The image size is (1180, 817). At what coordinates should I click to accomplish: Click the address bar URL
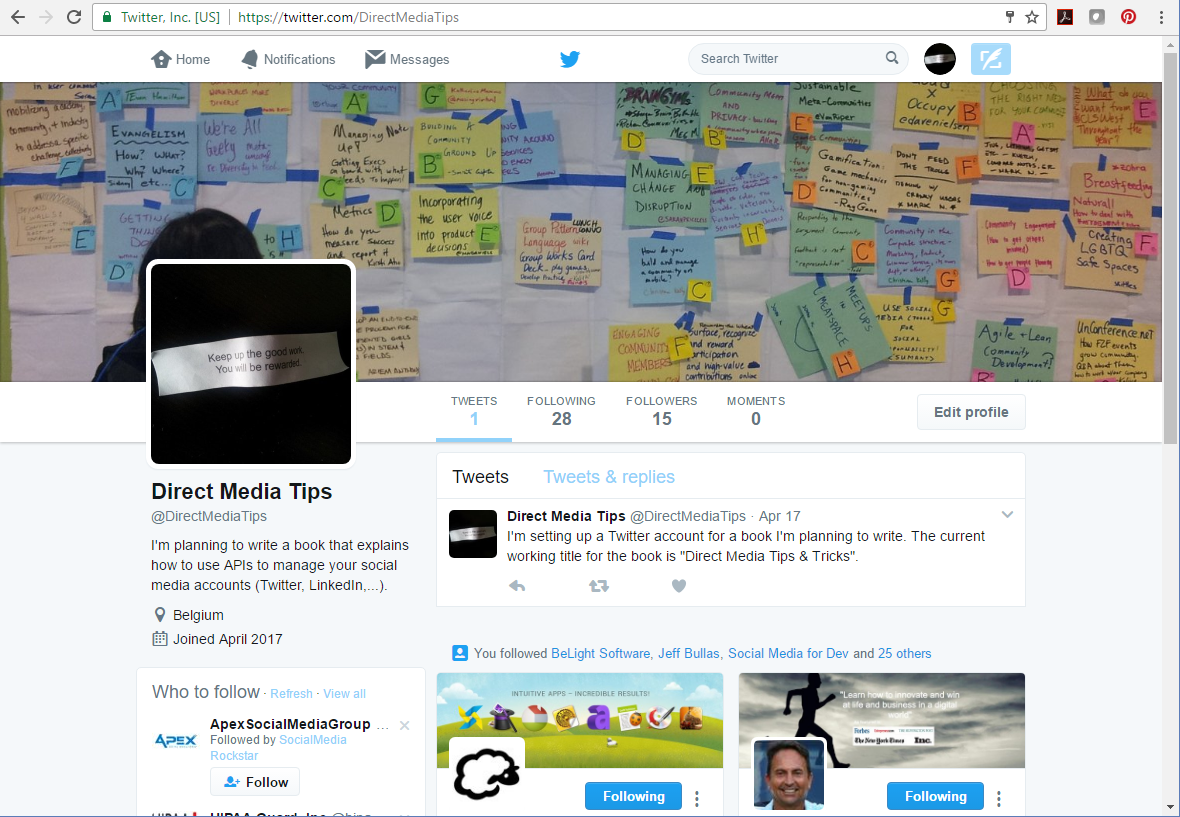[348, 17]
